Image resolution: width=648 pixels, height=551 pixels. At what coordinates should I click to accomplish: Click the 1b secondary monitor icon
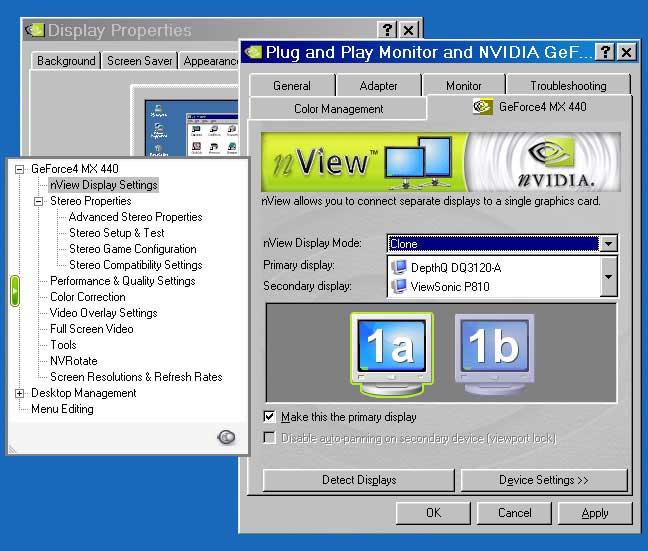coord(494,354)
